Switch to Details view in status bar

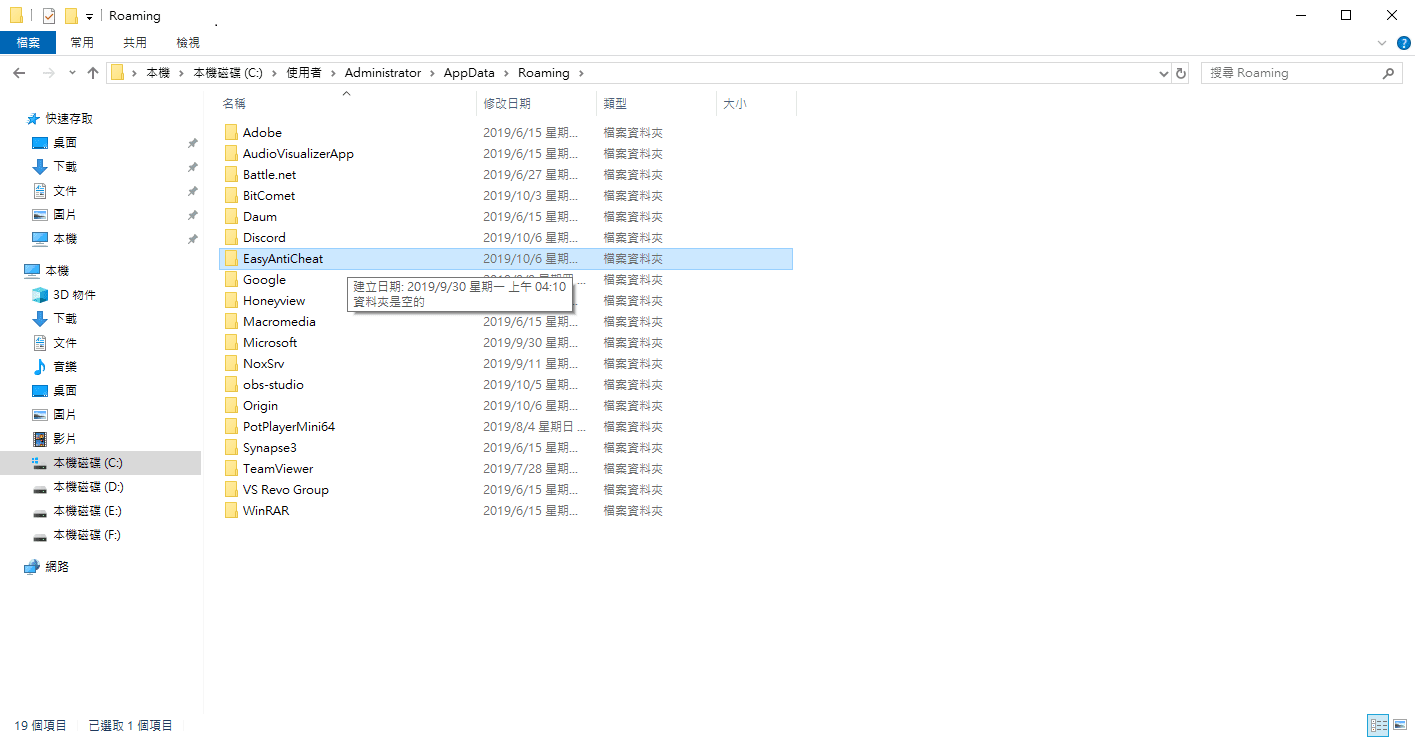click(x=1378, y=726)
